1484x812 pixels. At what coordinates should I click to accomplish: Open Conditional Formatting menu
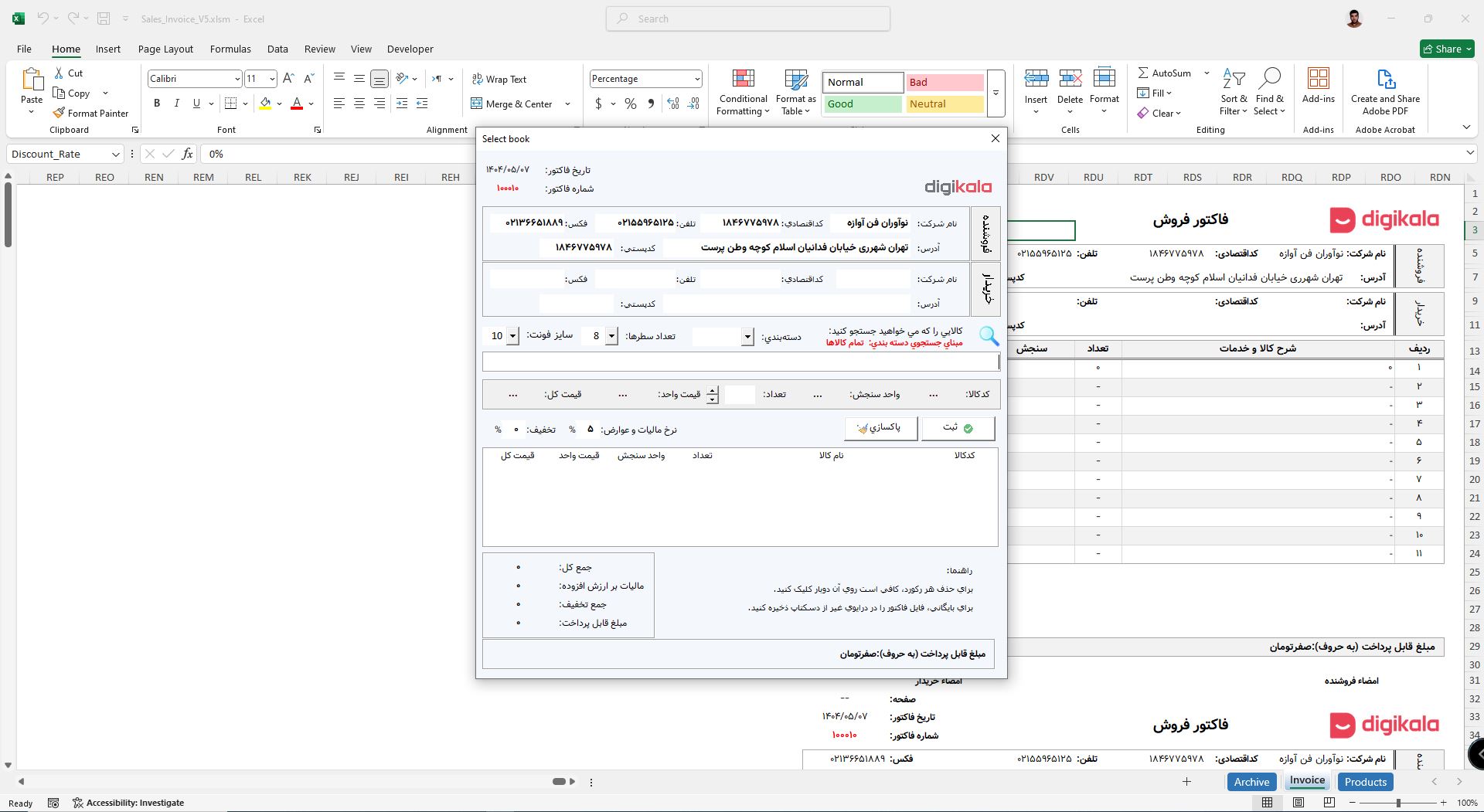click(x=743, y=93)
